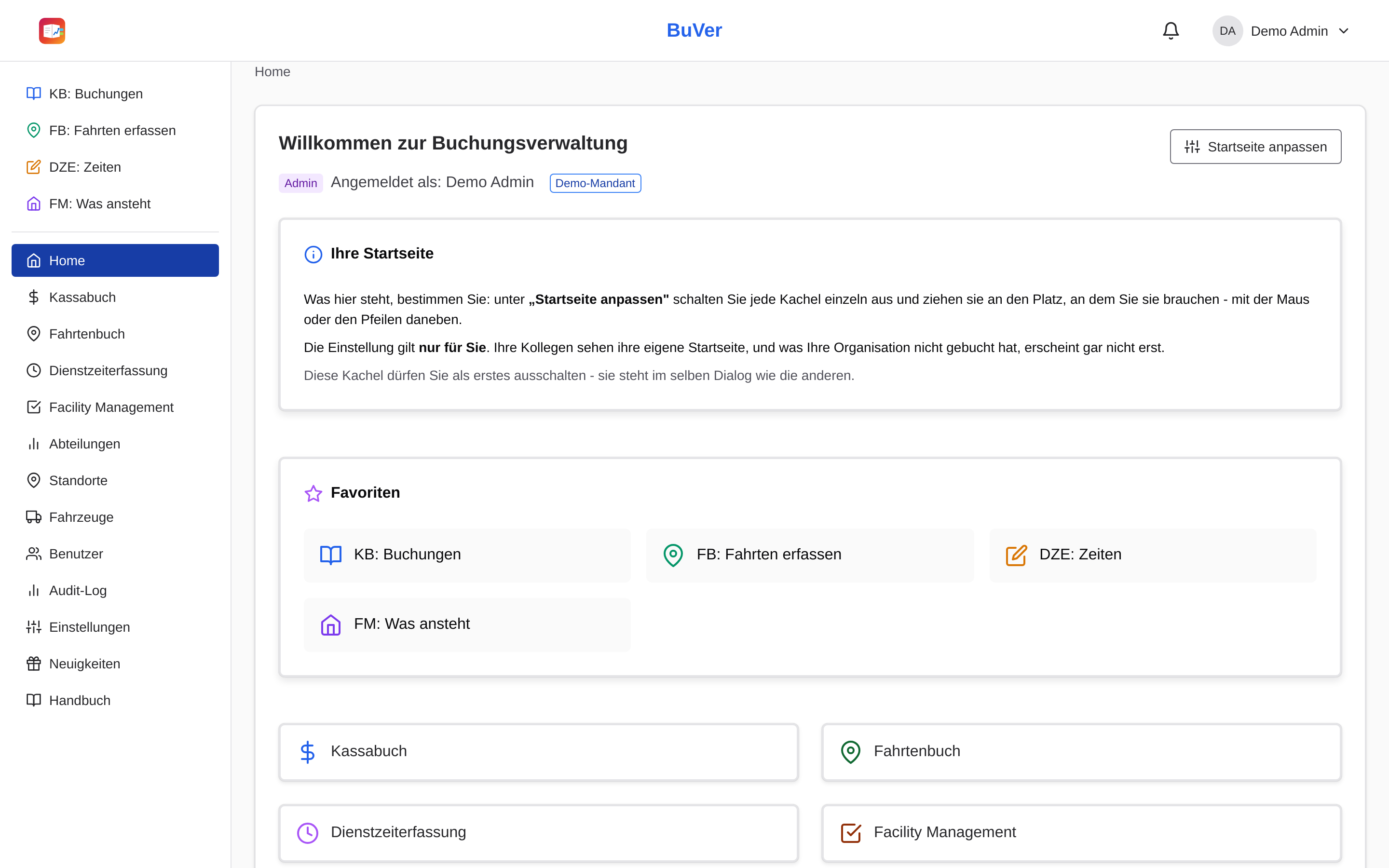
Task: Open the Dienstzeiterfassung module card
Action: pos(538,833)
